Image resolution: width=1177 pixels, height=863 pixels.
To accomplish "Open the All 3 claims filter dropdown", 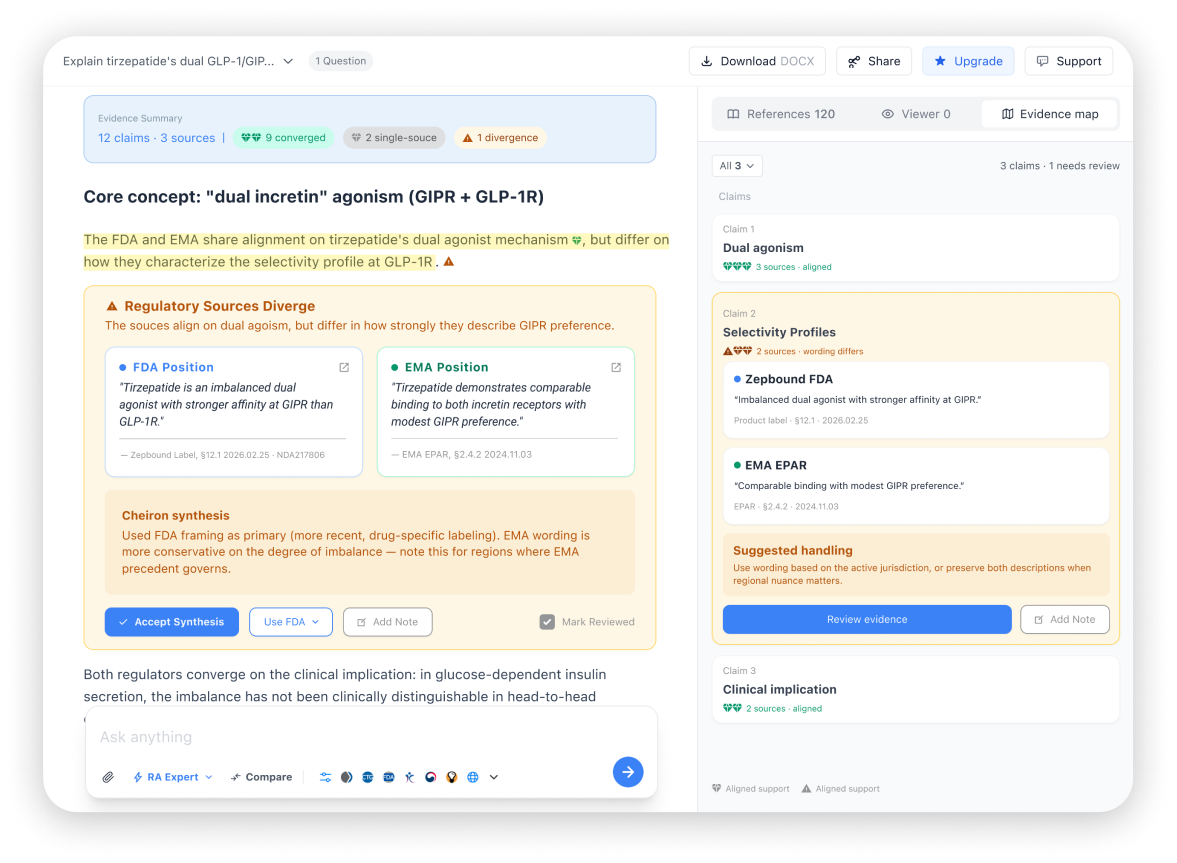I will (x=736, y=166).
